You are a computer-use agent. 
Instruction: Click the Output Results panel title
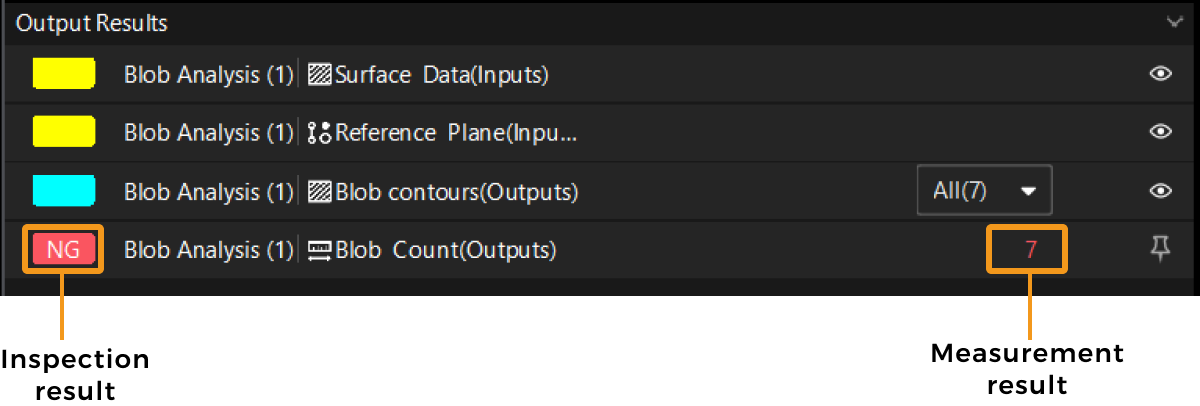click(x=92, y=22)
